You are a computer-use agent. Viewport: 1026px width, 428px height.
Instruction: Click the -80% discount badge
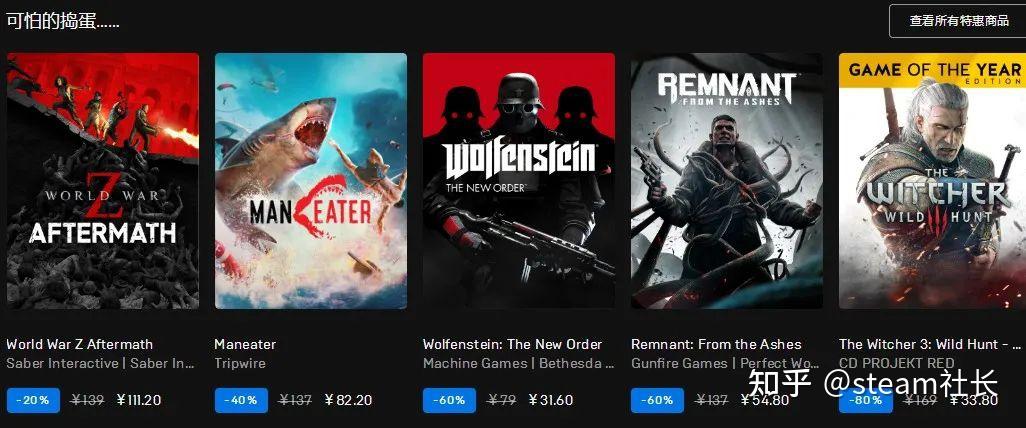pos(865,401)
